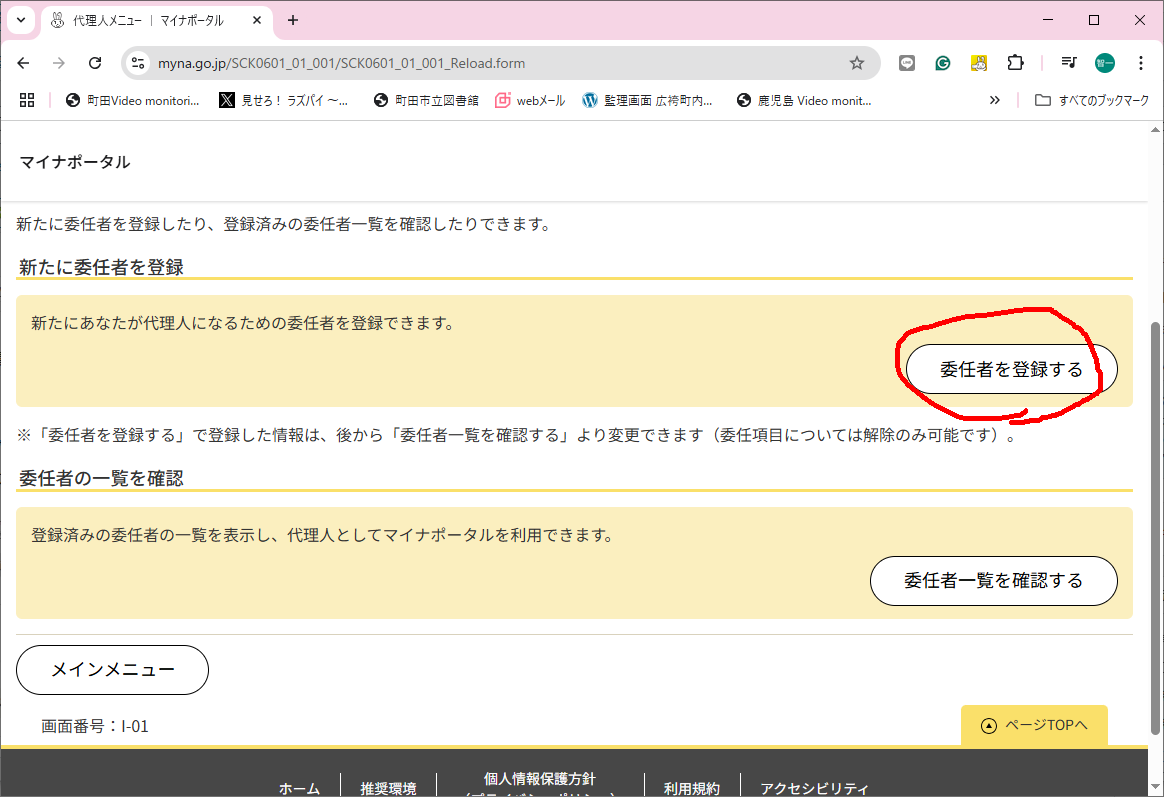The image size is (1164, 797).
Task: Jump to top with ページTOPへ
Action: click(1034, 725)
